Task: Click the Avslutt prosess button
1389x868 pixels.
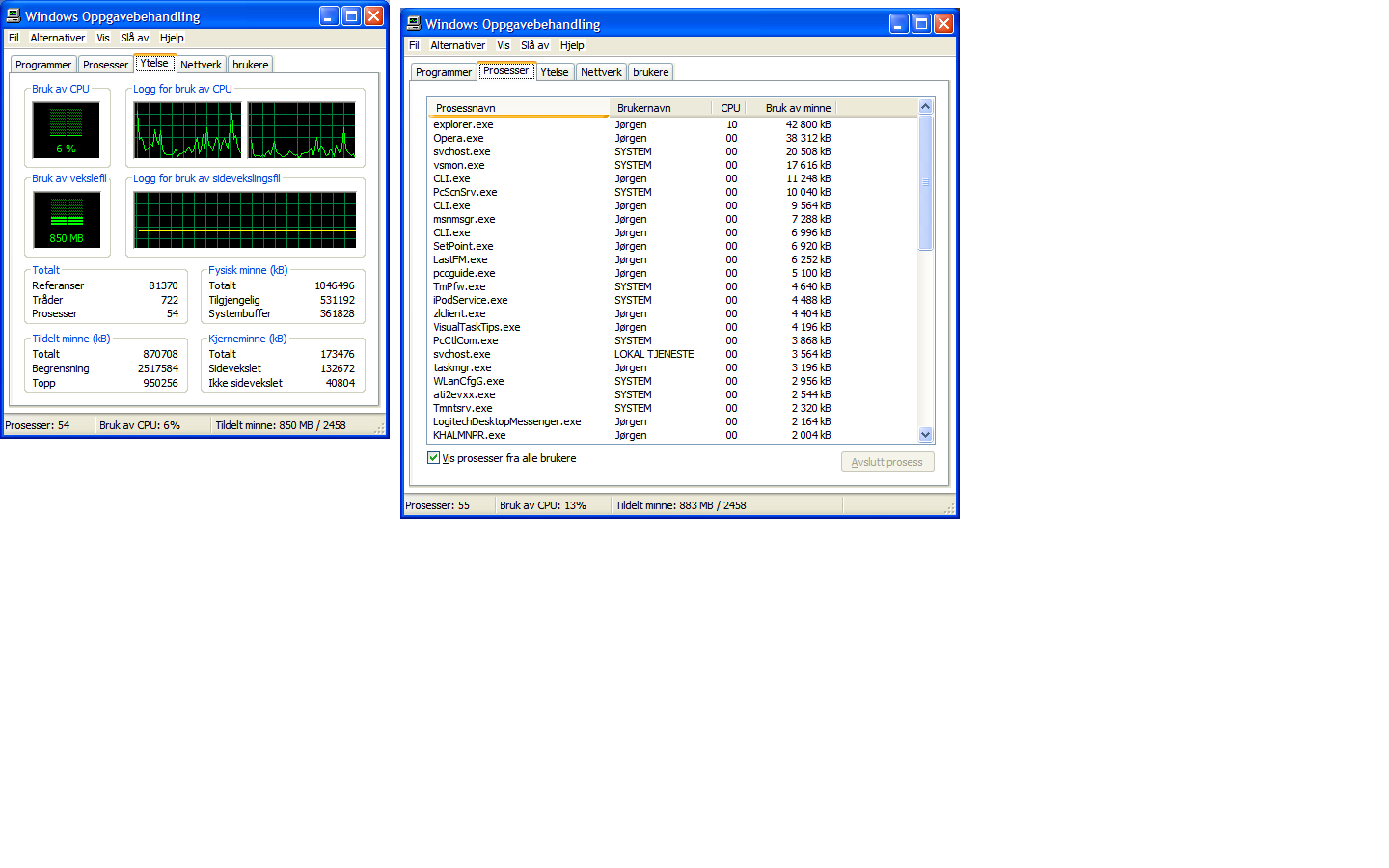Action: pyautogui.click(x=887, y=462)
